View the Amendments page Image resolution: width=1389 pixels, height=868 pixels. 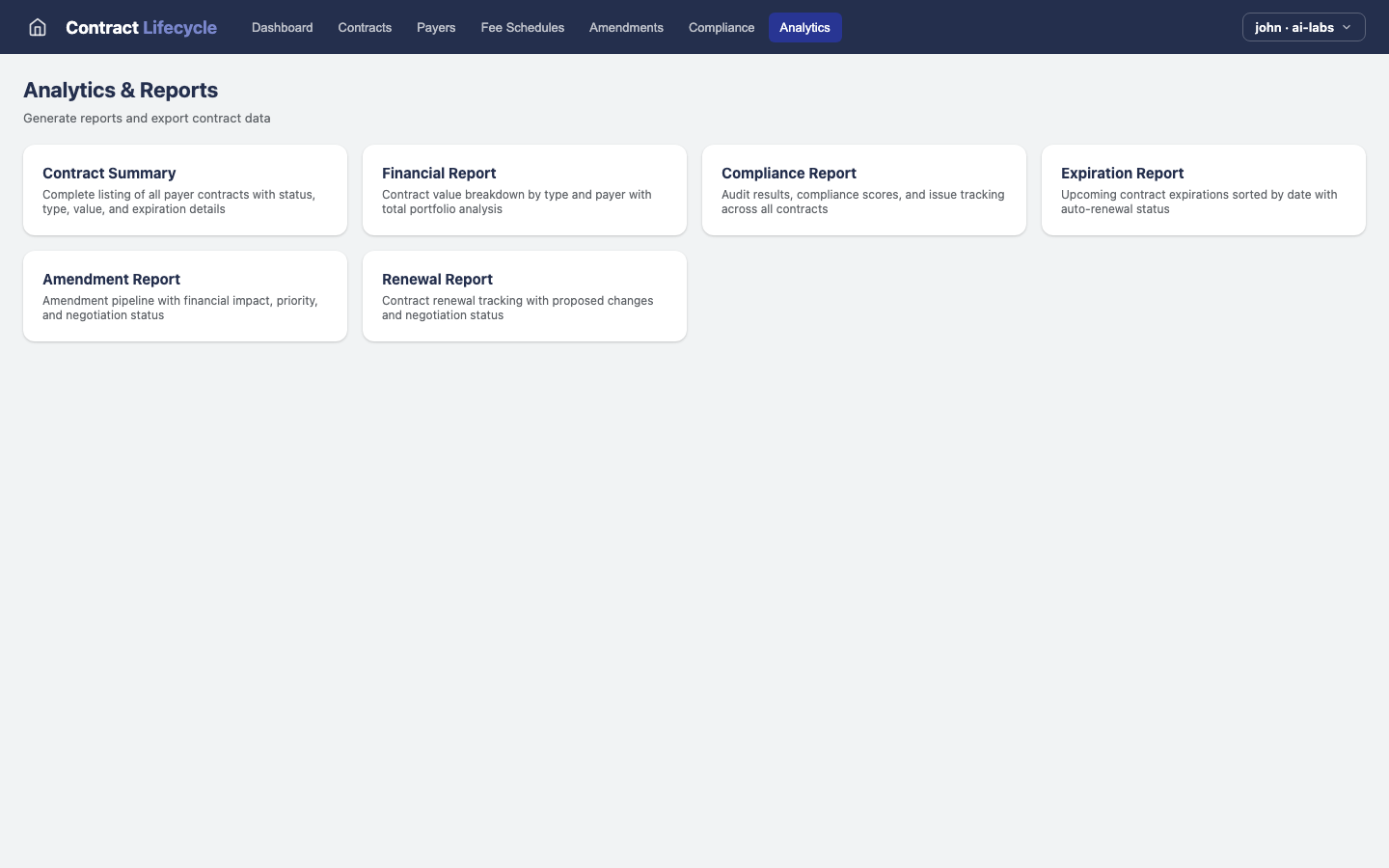(x=626, y=27)
